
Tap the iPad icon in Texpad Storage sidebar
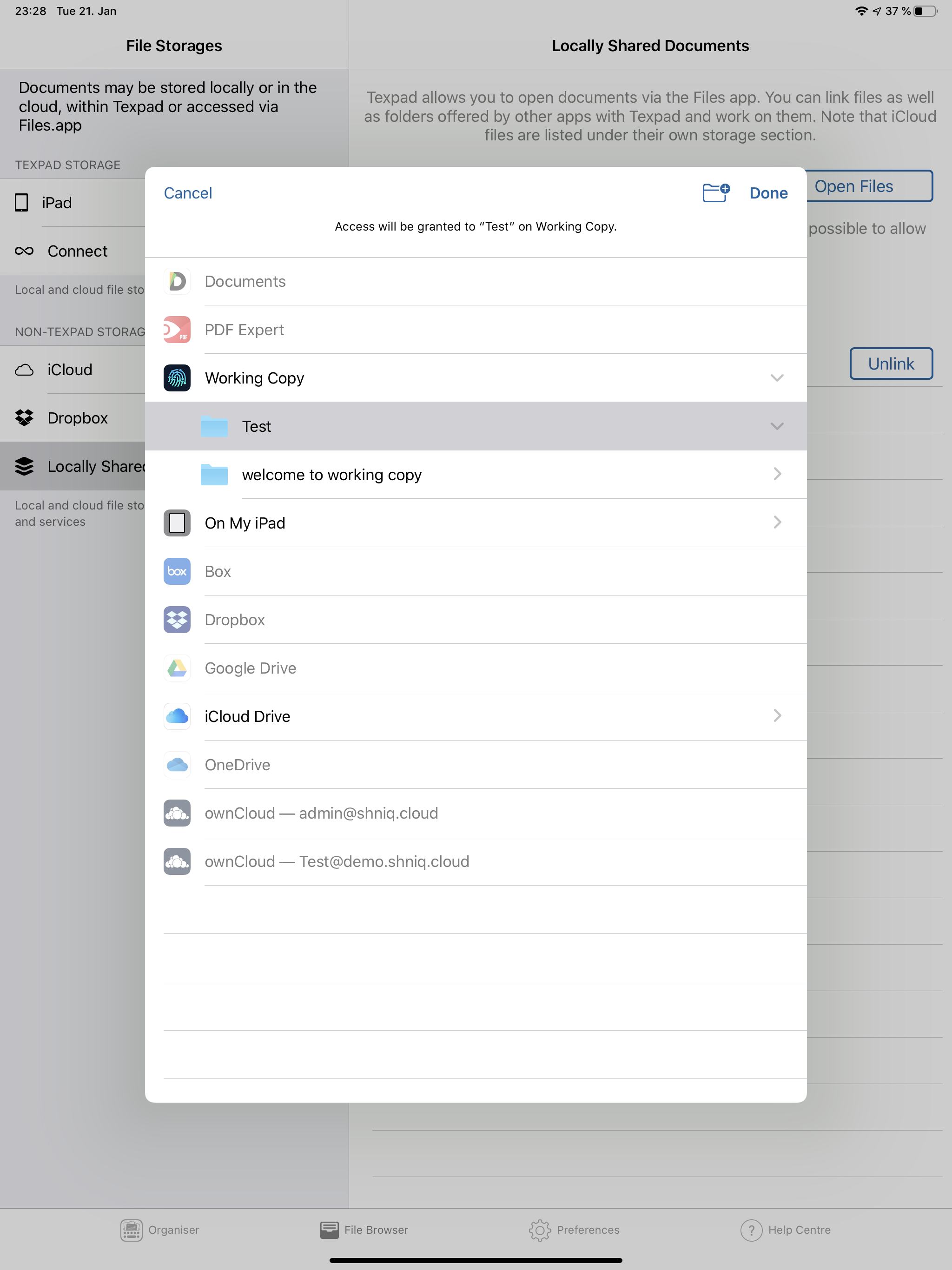click(22, 203)
